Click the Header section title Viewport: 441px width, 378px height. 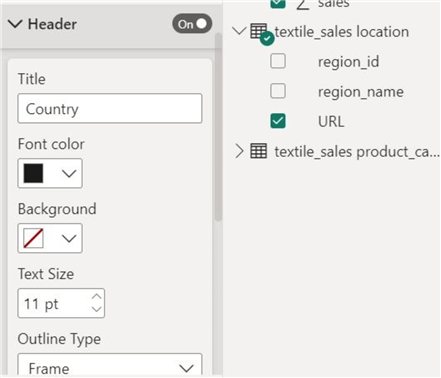52,24
